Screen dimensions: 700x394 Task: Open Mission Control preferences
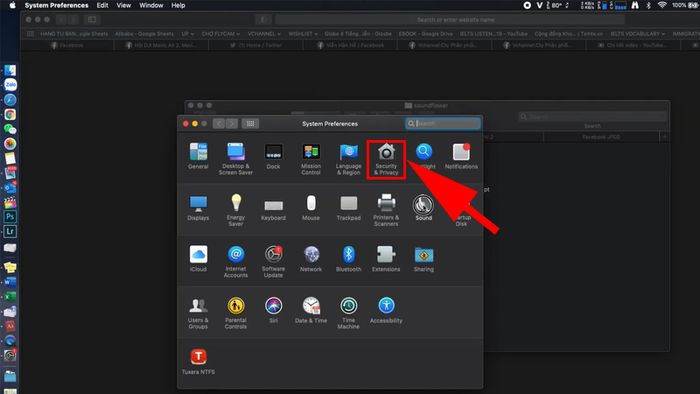[x=311, y=159]
